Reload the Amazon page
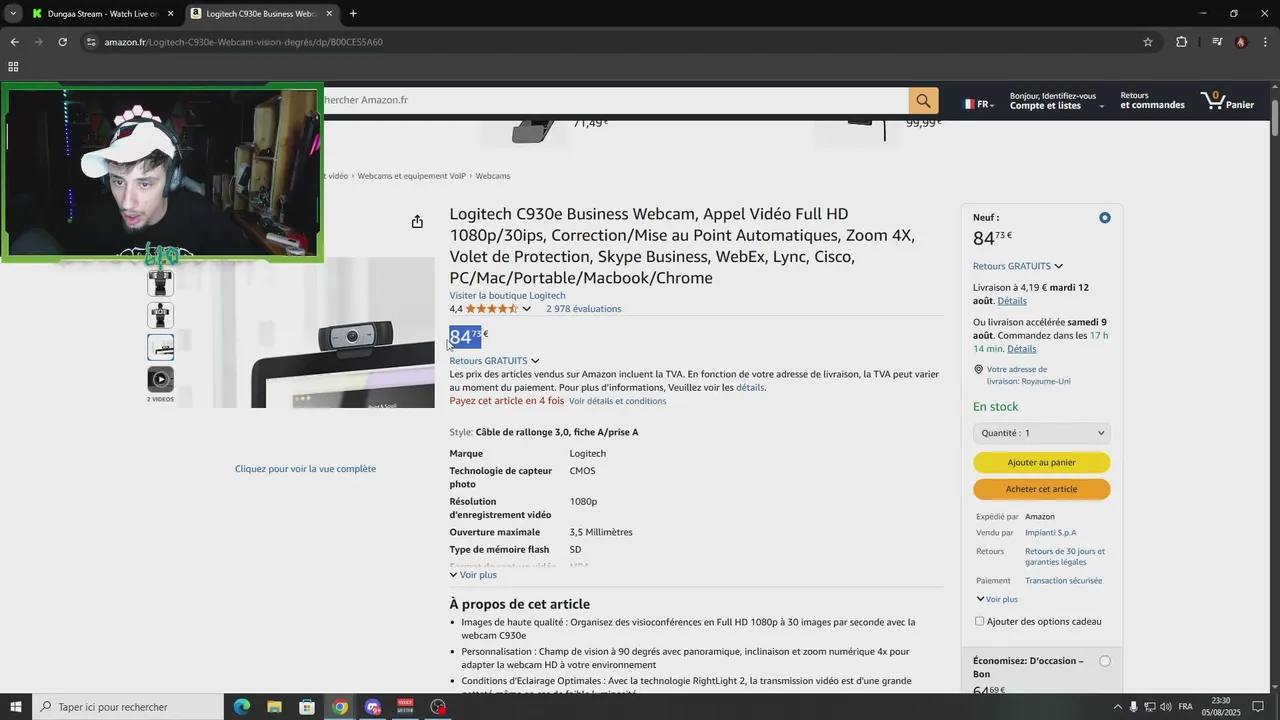The width and height of the screenshot is (1280, 720). pos(62,42)
